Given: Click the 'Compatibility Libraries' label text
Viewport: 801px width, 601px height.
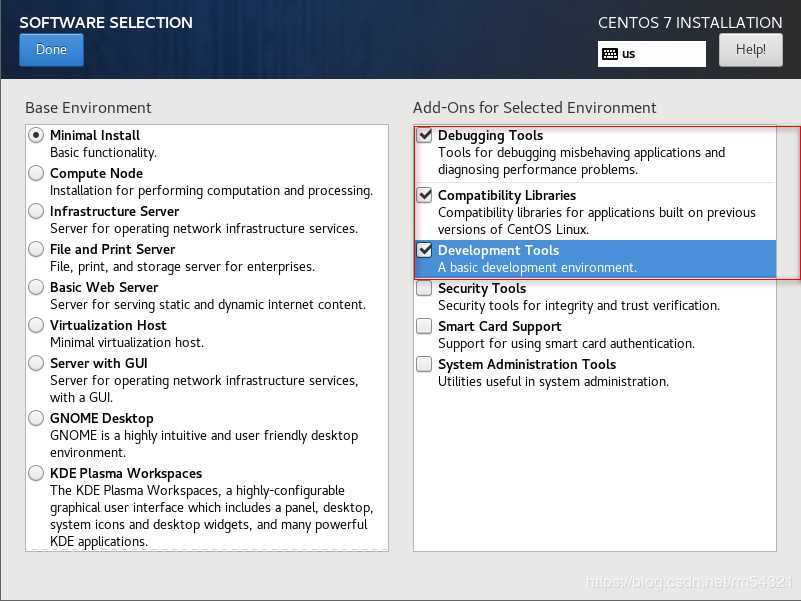Looking at the screenshot, I should [507, 195].
